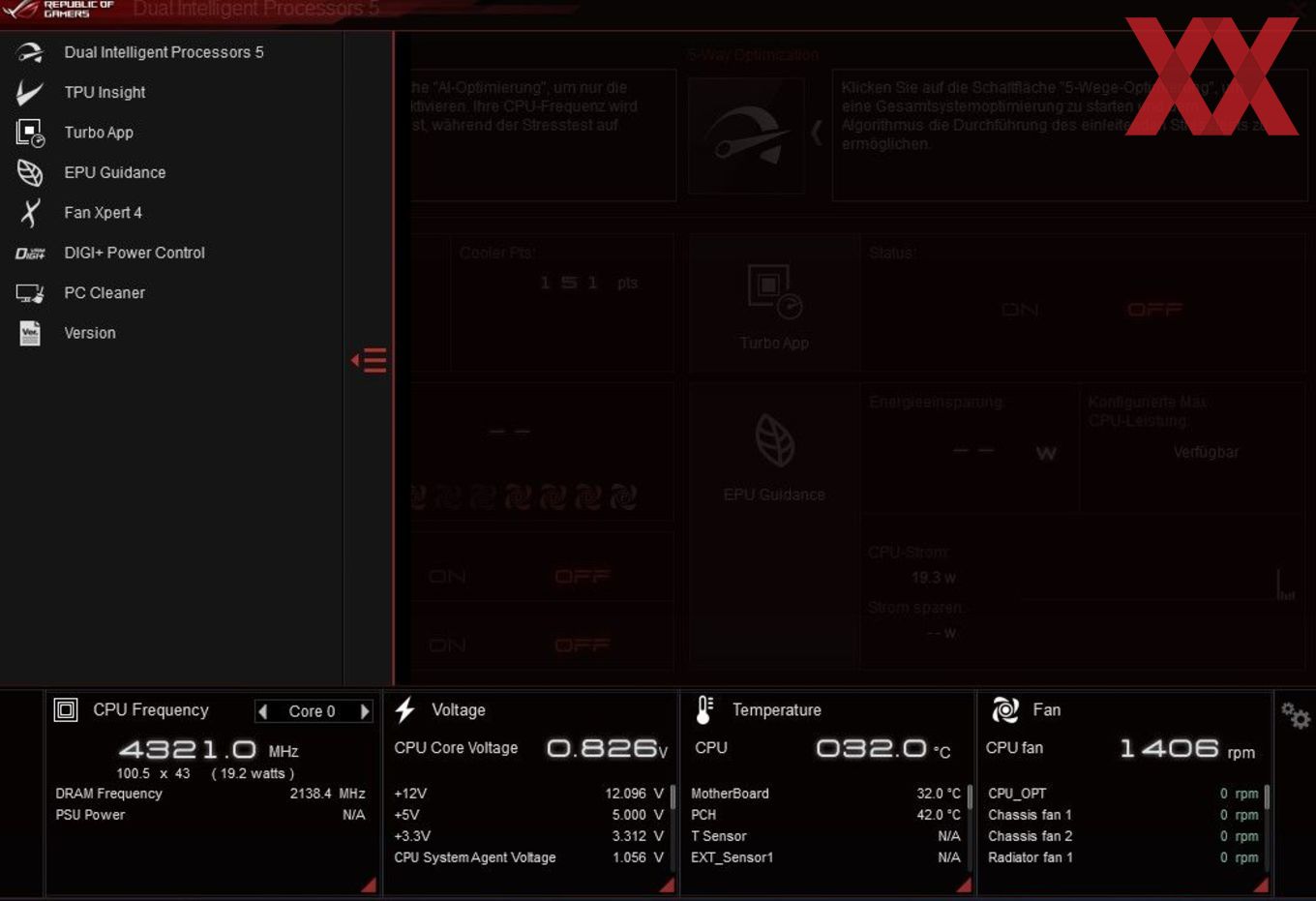Click the +12V voltage row
The image size is (1316, 901).
(528, 794)
